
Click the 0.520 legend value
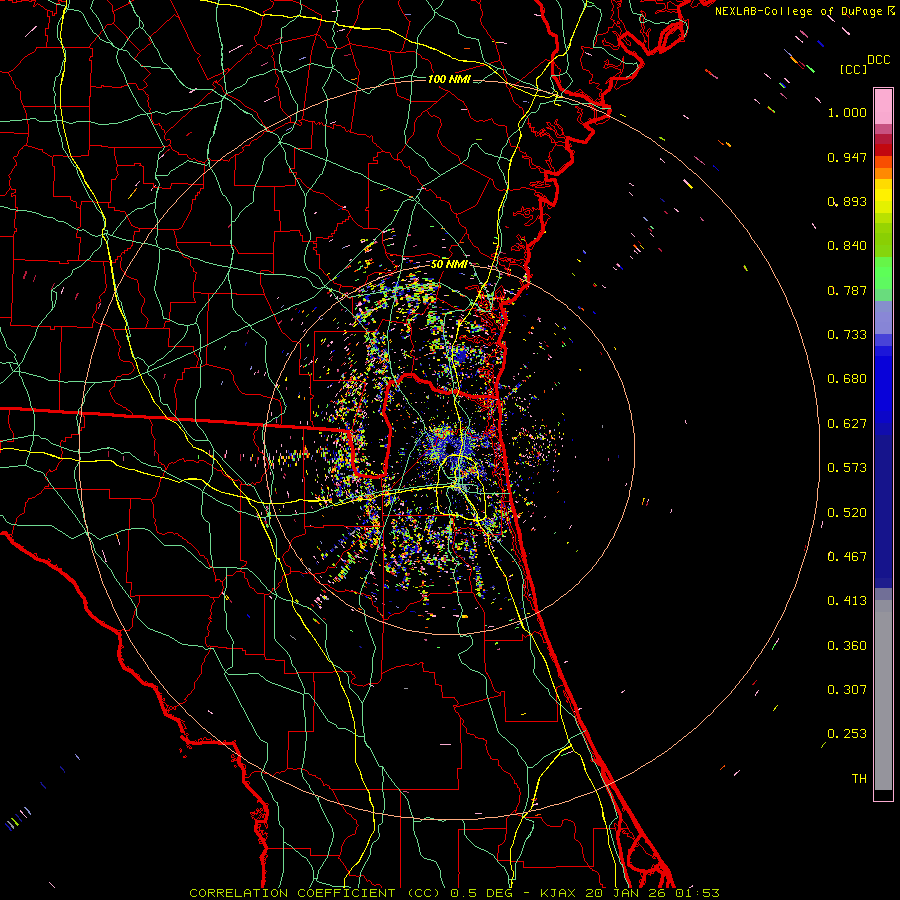pos(847,513)
